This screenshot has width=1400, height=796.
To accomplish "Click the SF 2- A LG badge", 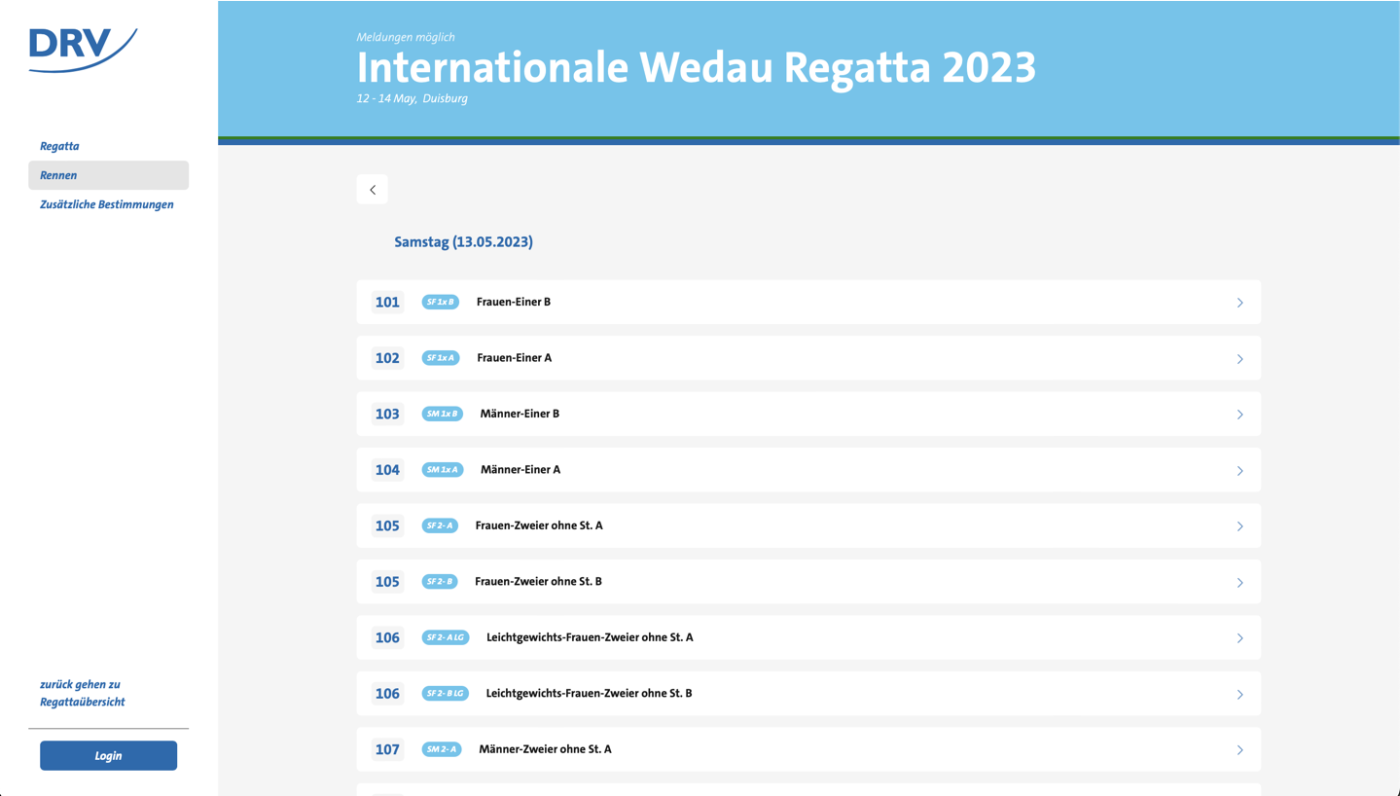I will tap(445, 638).
